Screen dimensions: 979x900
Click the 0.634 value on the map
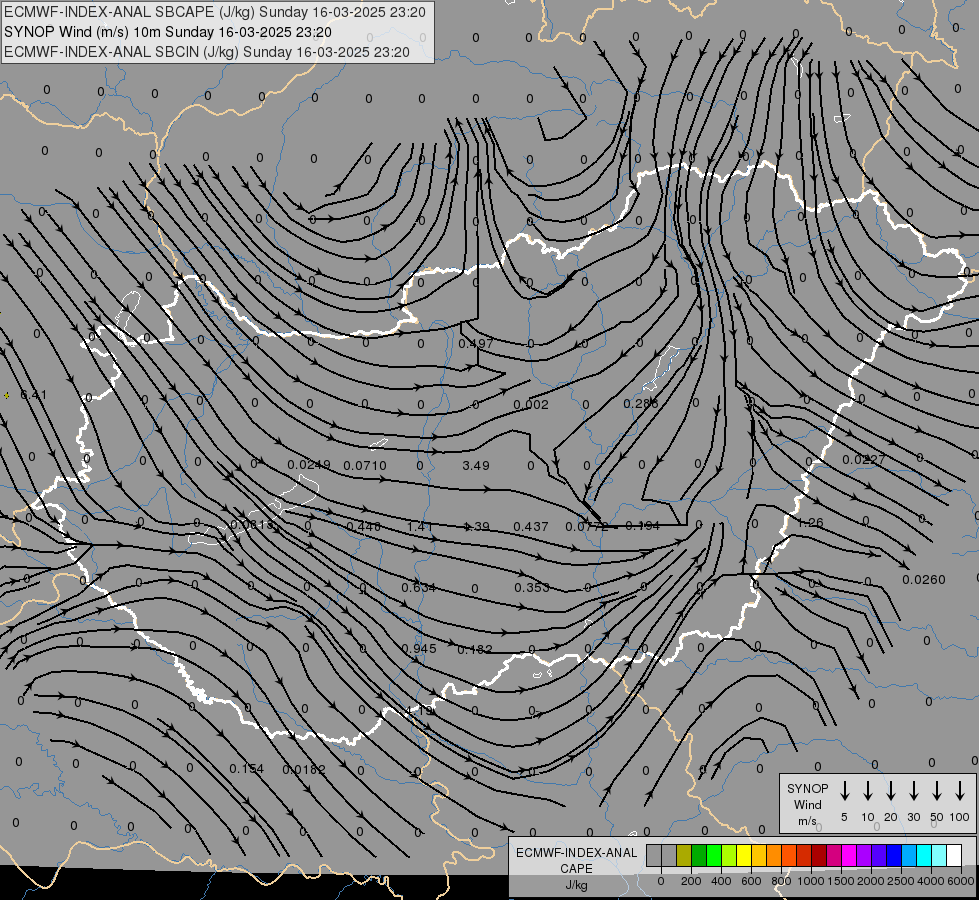click(x=418, y=588)
